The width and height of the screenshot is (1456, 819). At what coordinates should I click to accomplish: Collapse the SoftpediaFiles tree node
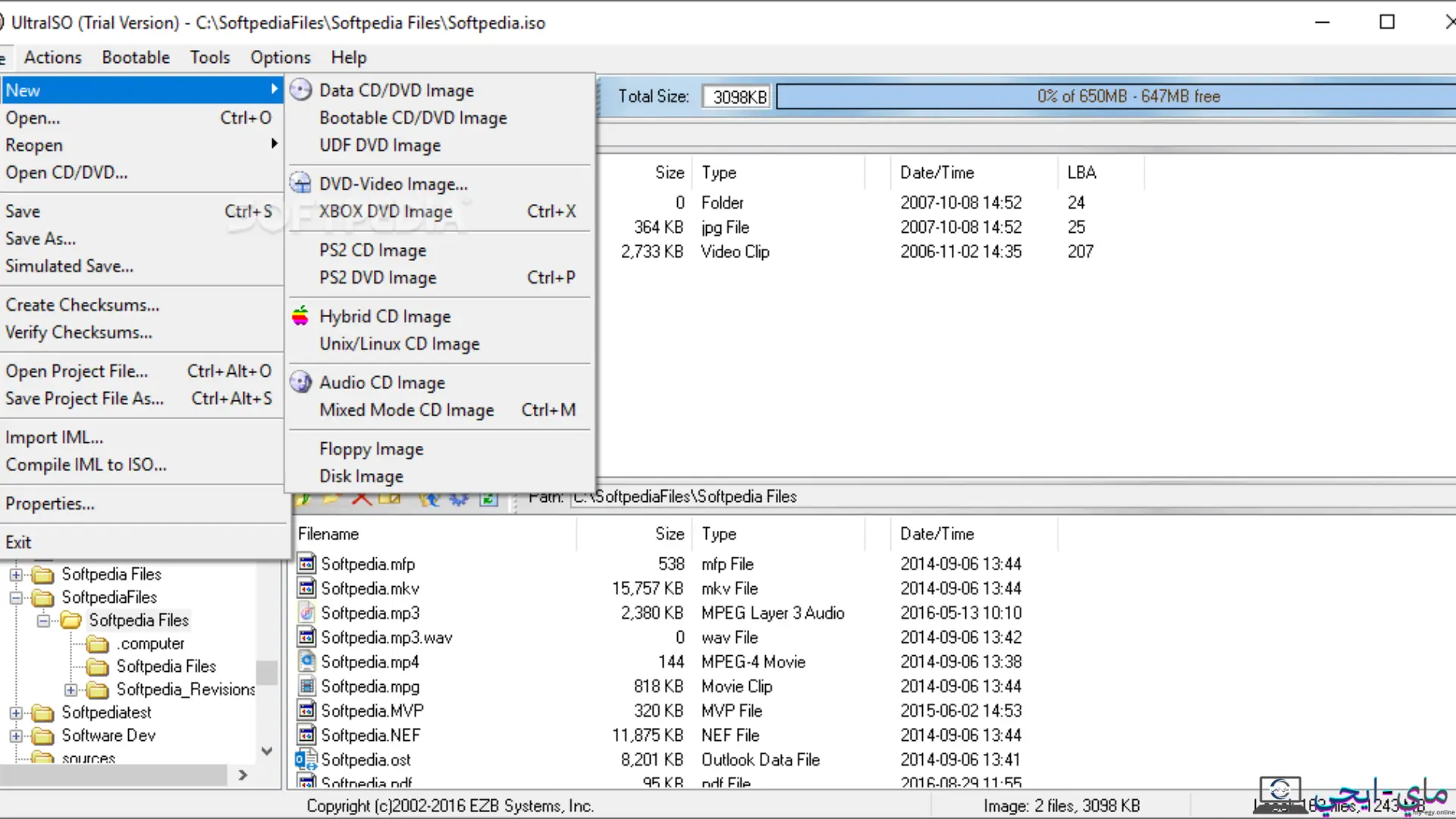(x=16, y=598)
